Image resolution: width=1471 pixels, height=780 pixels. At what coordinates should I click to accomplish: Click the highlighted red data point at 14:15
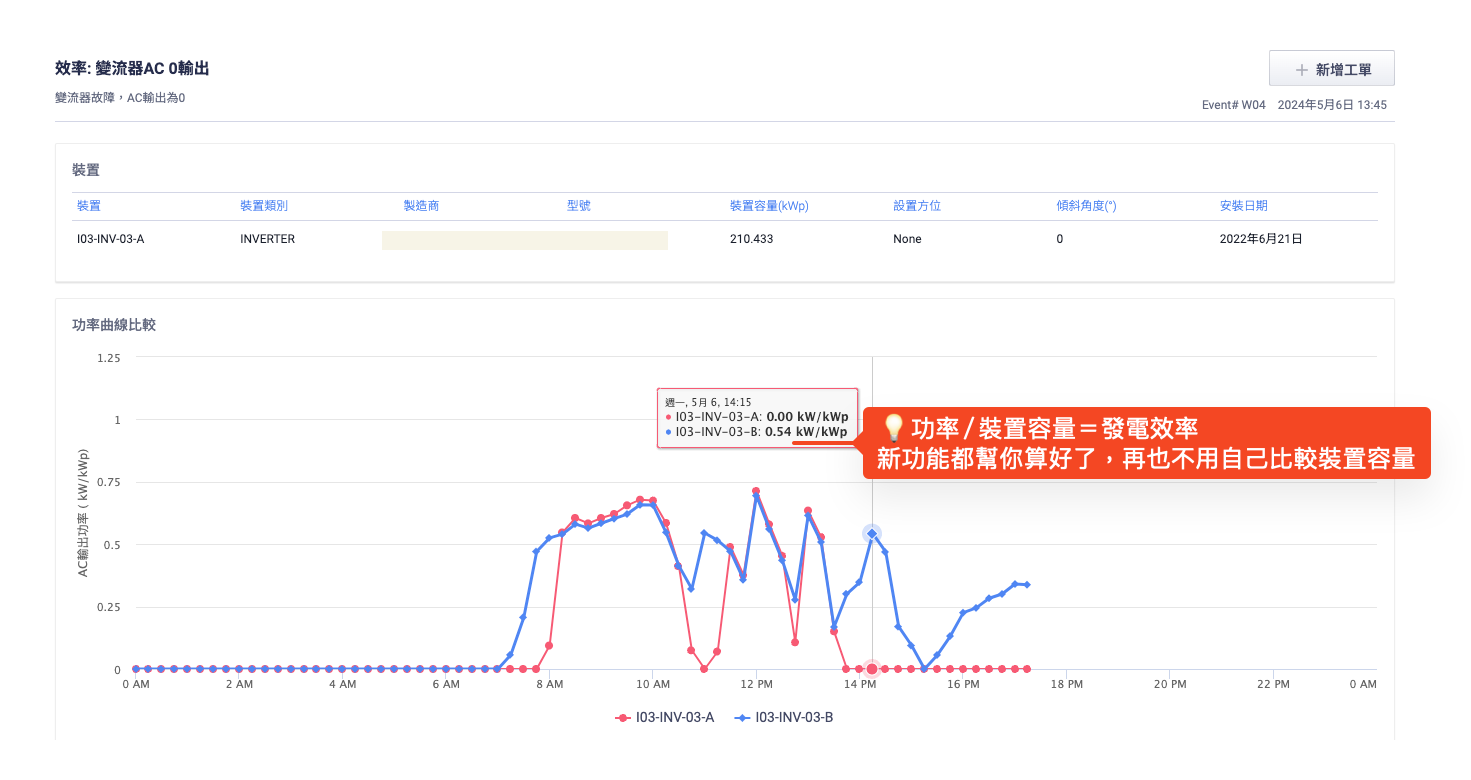tap(872, 668)
